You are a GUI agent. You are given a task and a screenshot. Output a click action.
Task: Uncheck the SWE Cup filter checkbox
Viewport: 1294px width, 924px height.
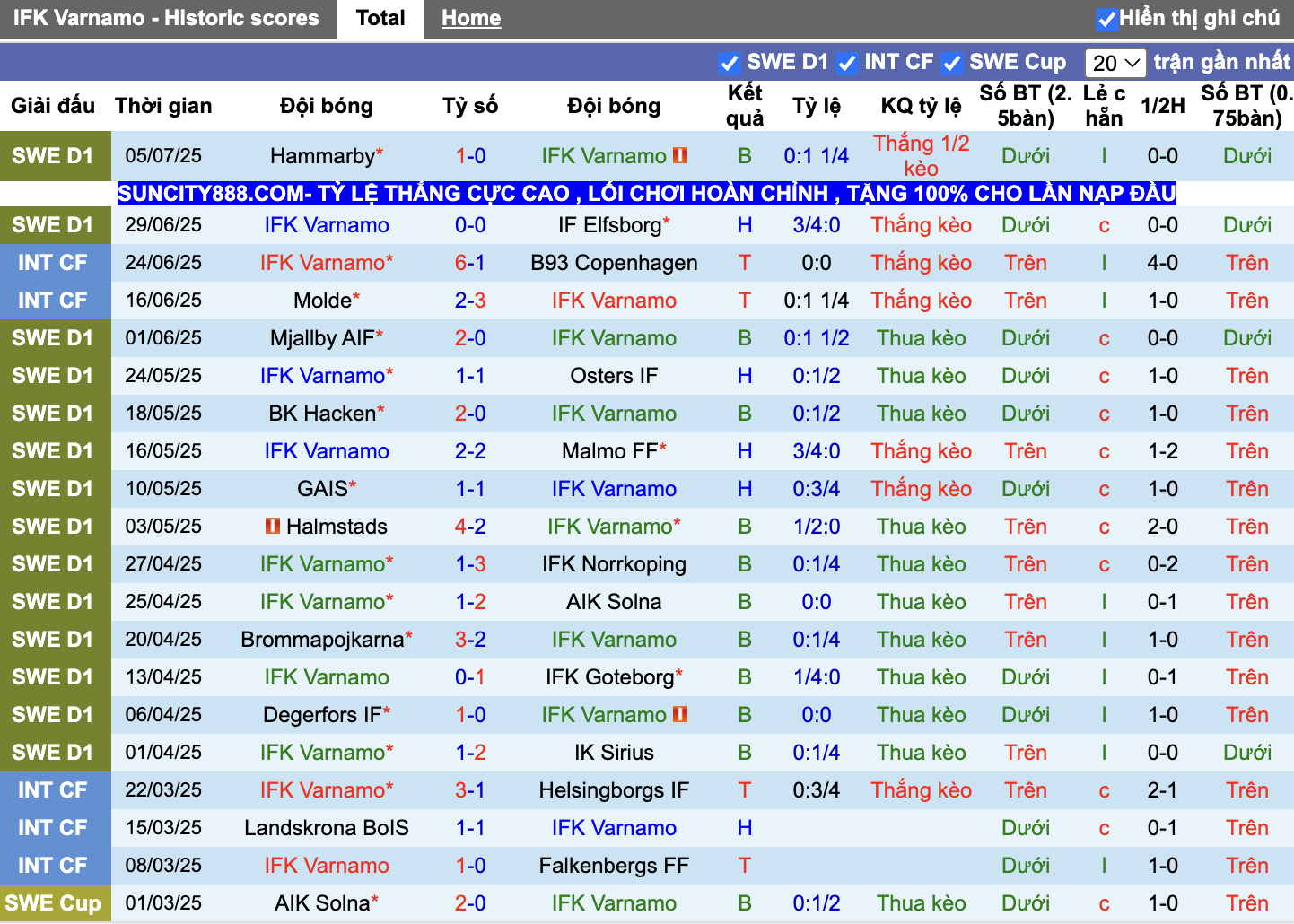[952, 63]
